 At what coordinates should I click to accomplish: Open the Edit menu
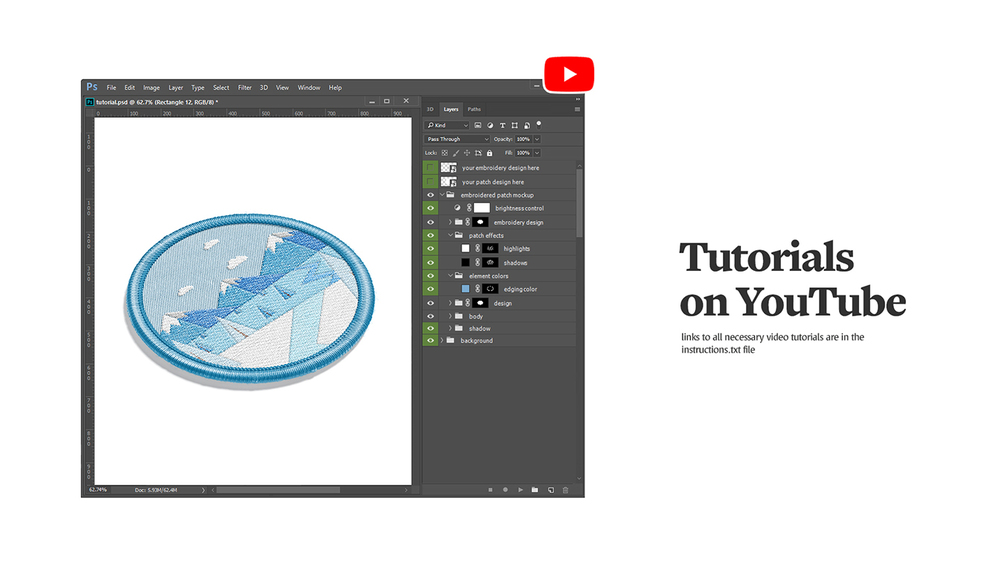click(x=129, y=88)
